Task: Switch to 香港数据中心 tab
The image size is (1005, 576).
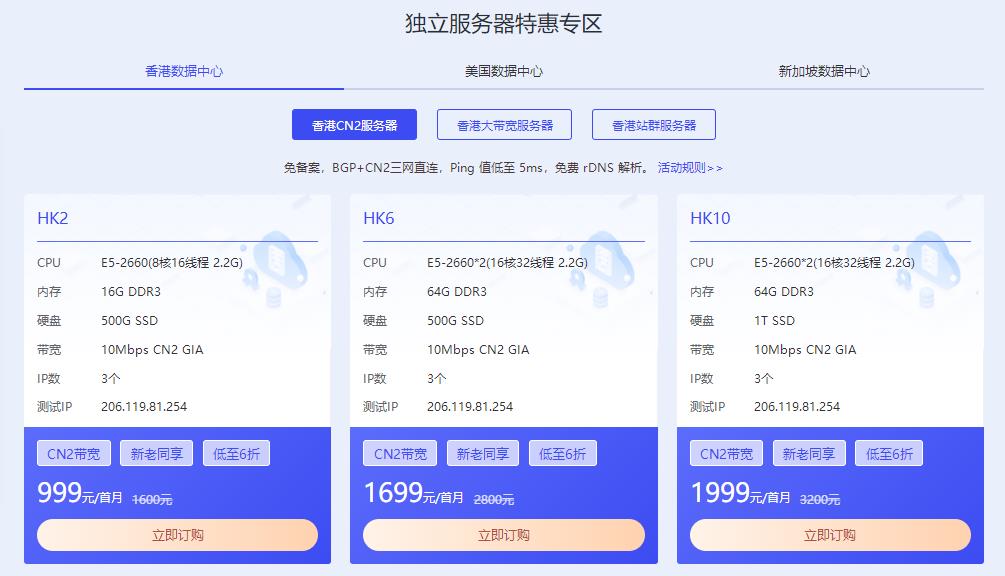Action: [184, 71]
